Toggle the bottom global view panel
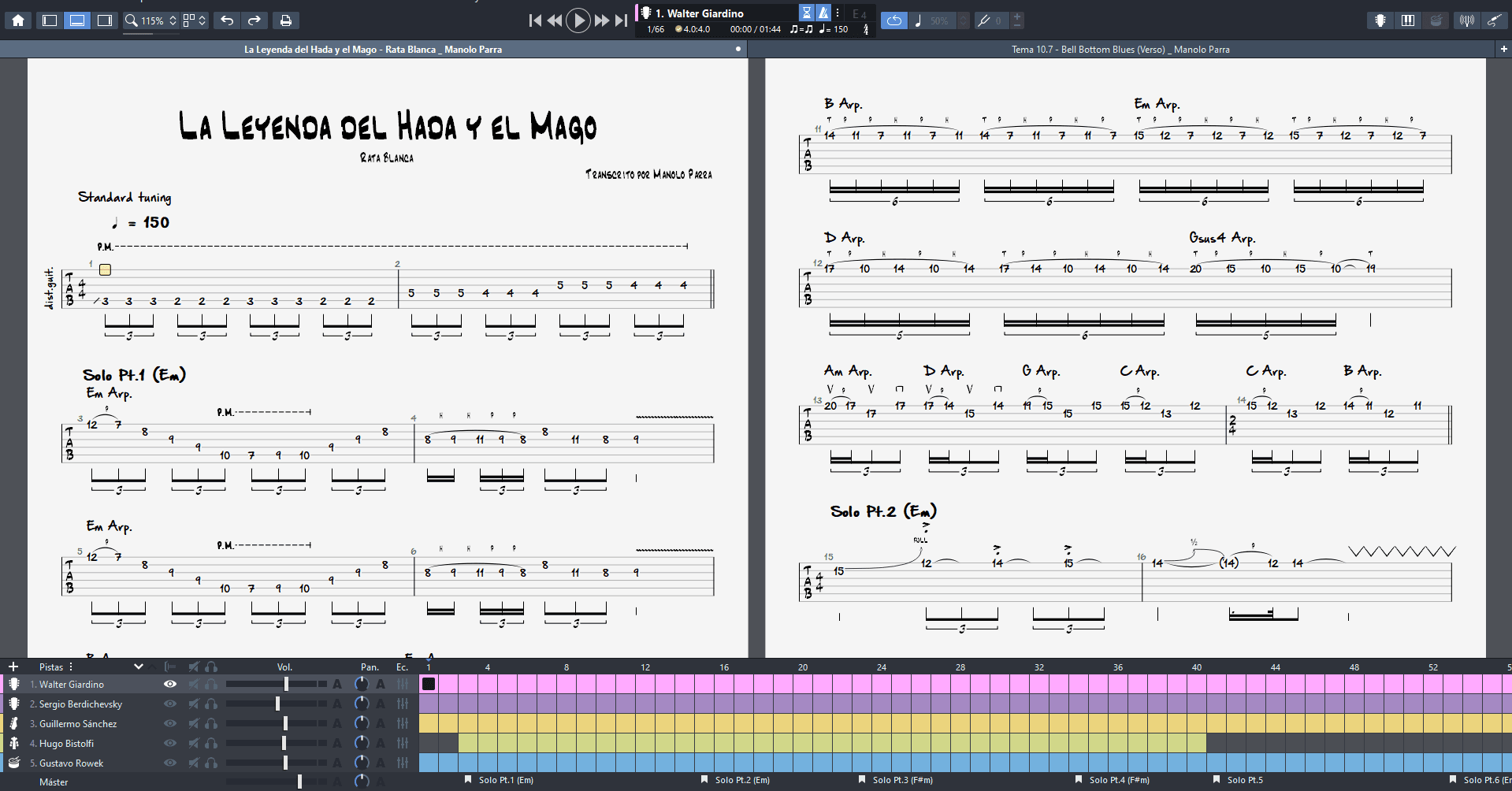Viewport: 1512px width, 791px height. tap(77, 20)
